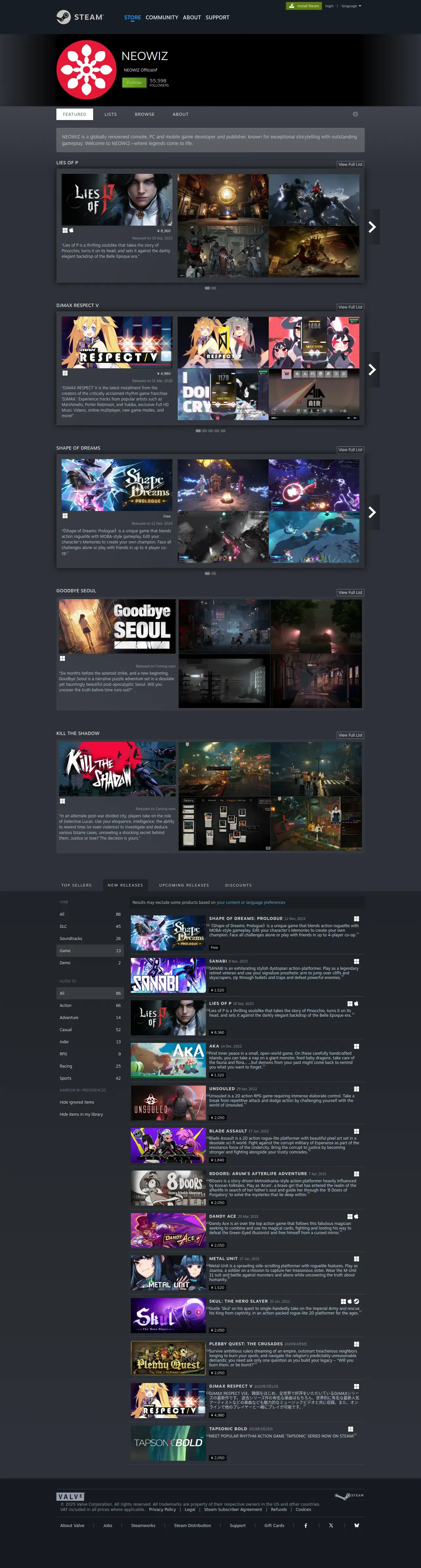The width and height of the screenshot is (421, 1568).
Task: Select last pagination dot under DJMAX carousel
Action: [223, 430]
